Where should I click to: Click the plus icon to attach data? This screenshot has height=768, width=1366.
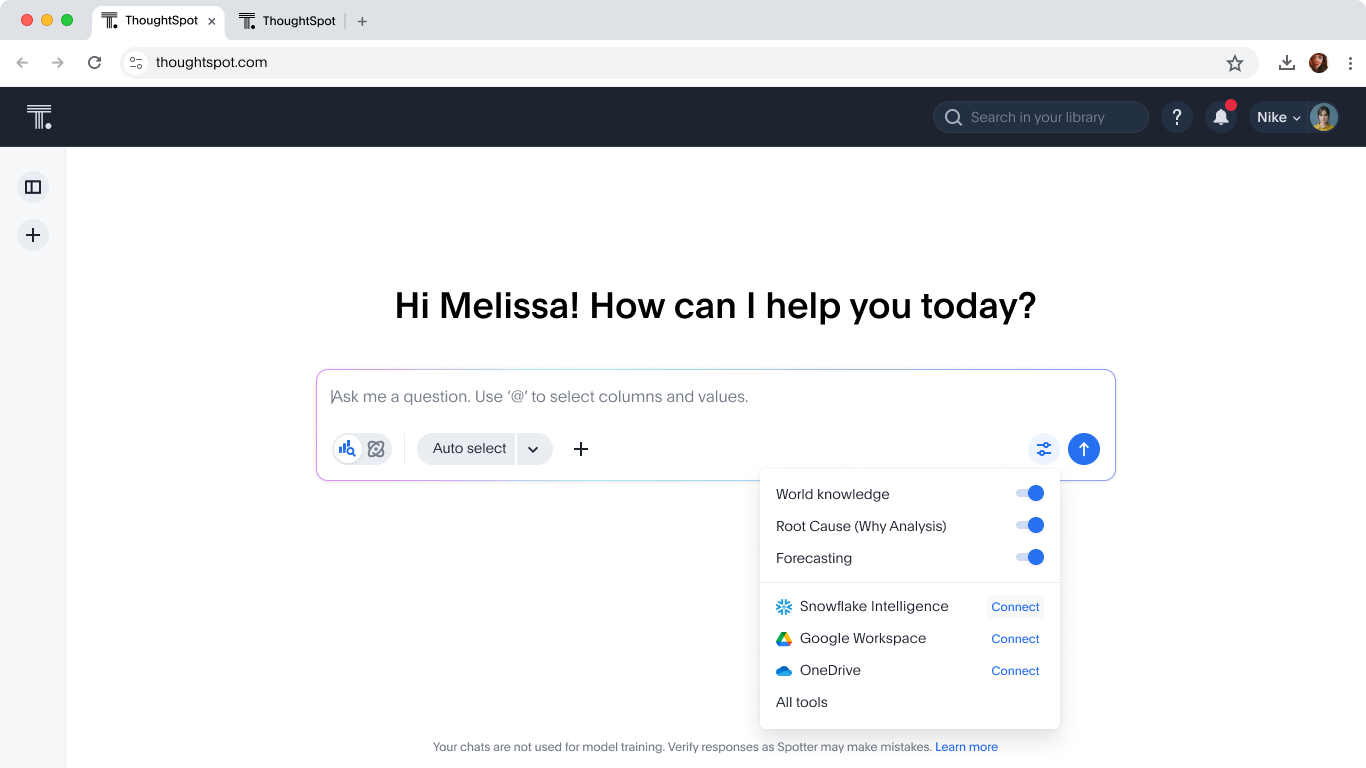coord(580,448)
